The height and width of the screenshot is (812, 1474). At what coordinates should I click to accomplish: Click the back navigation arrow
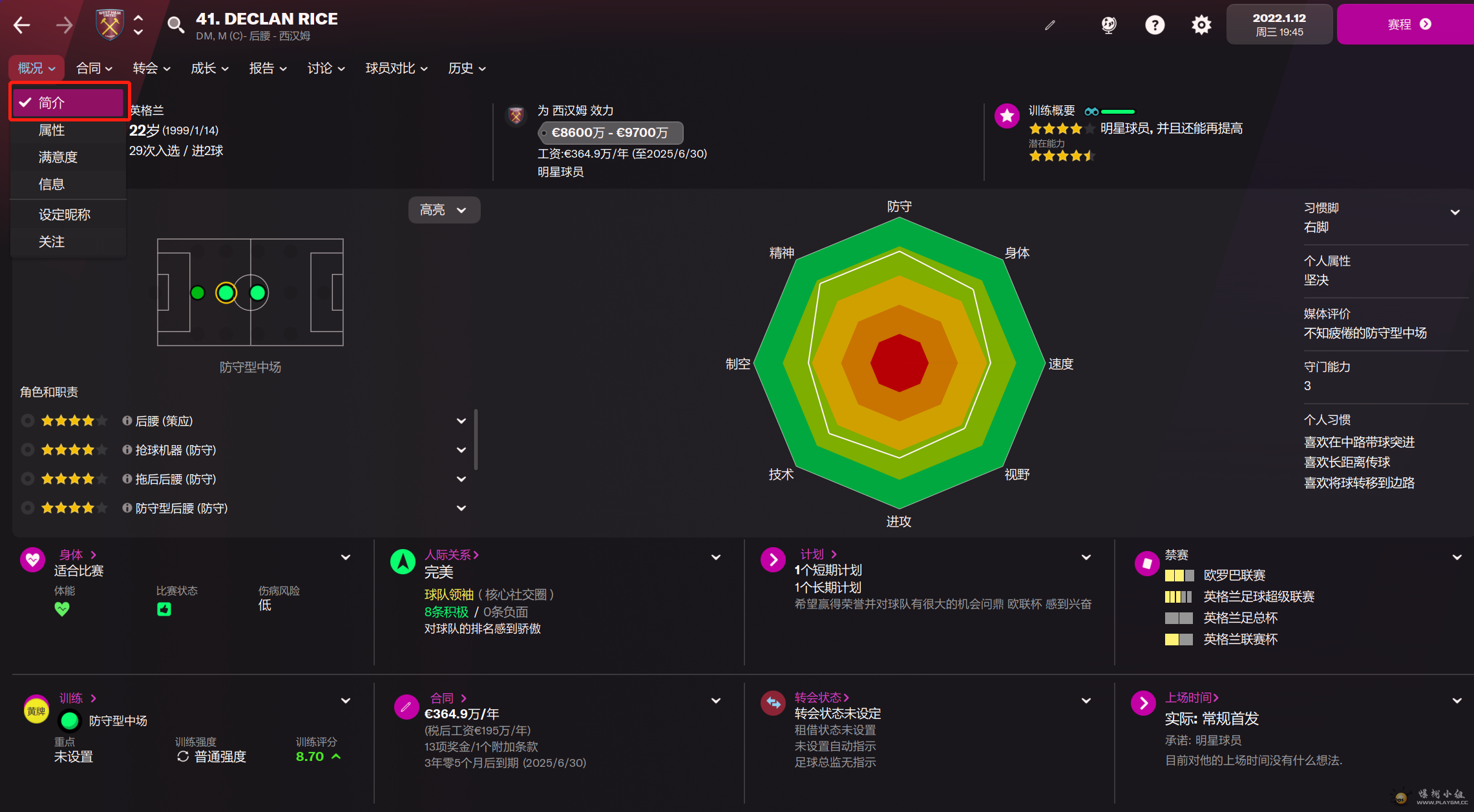coord(22,25)
